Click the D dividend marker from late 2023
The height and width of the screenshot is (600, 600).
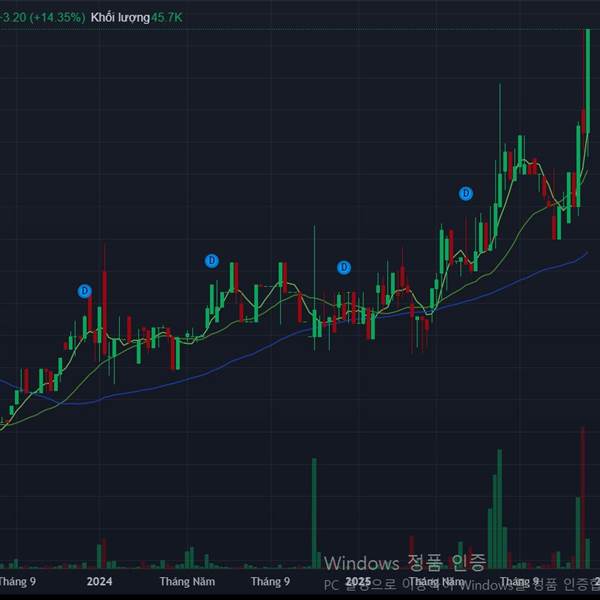click(85, 291)
